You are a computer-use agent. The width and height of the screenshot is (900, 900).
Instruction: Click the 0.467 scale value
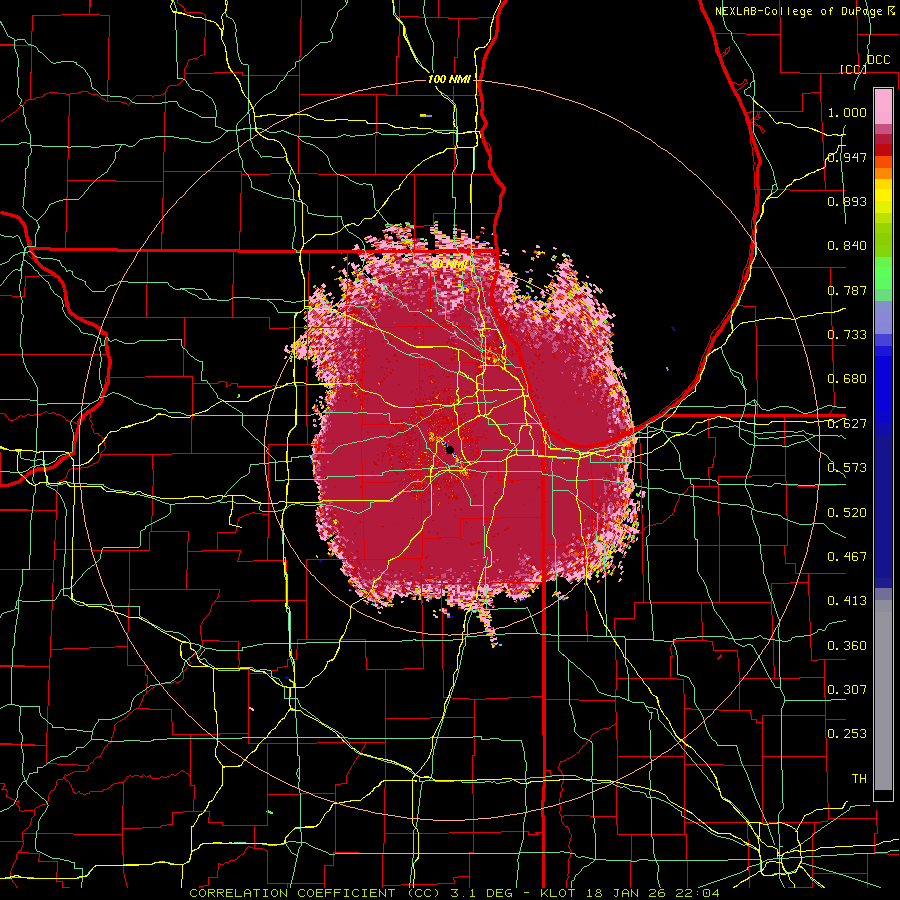pos(847,557)
